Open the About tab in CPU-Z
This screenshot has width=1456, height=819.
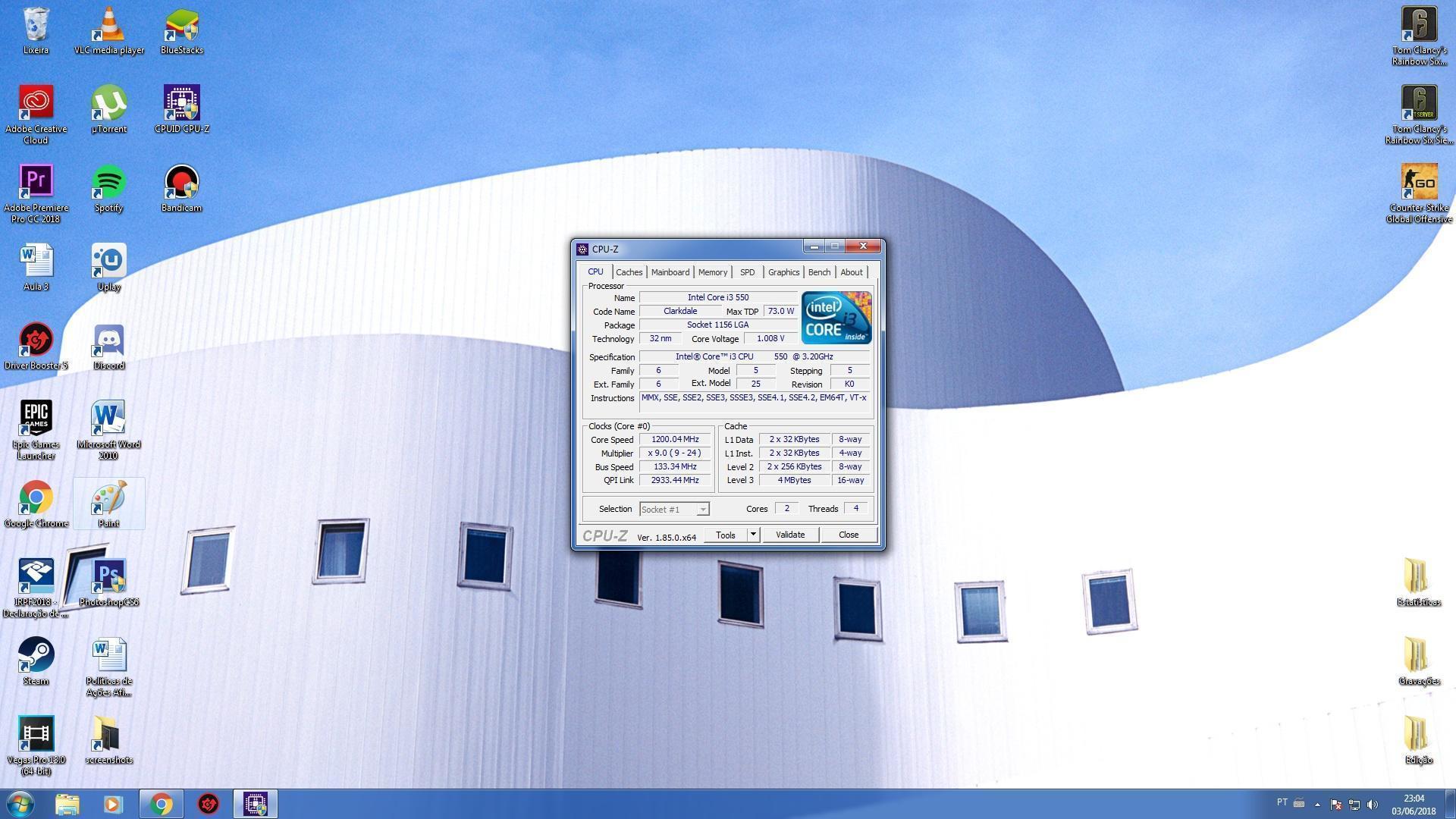851,272
